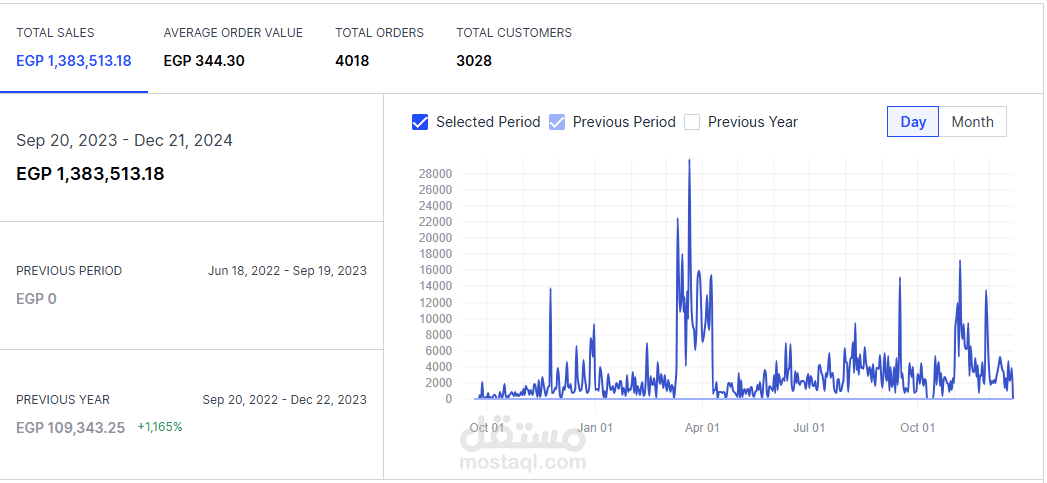Click the Sep 20, 2022 - Dec 22, 2023 range
The image size is (1047, 483).
[x=284, y=400]
